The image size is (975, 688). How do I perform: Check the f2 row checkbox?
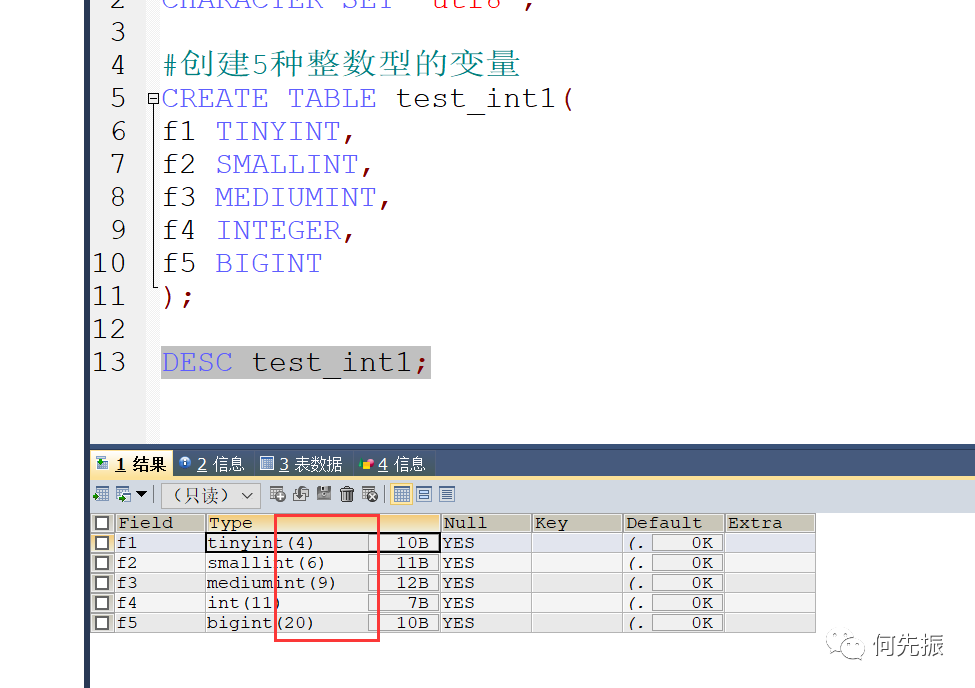click(103, 563)
